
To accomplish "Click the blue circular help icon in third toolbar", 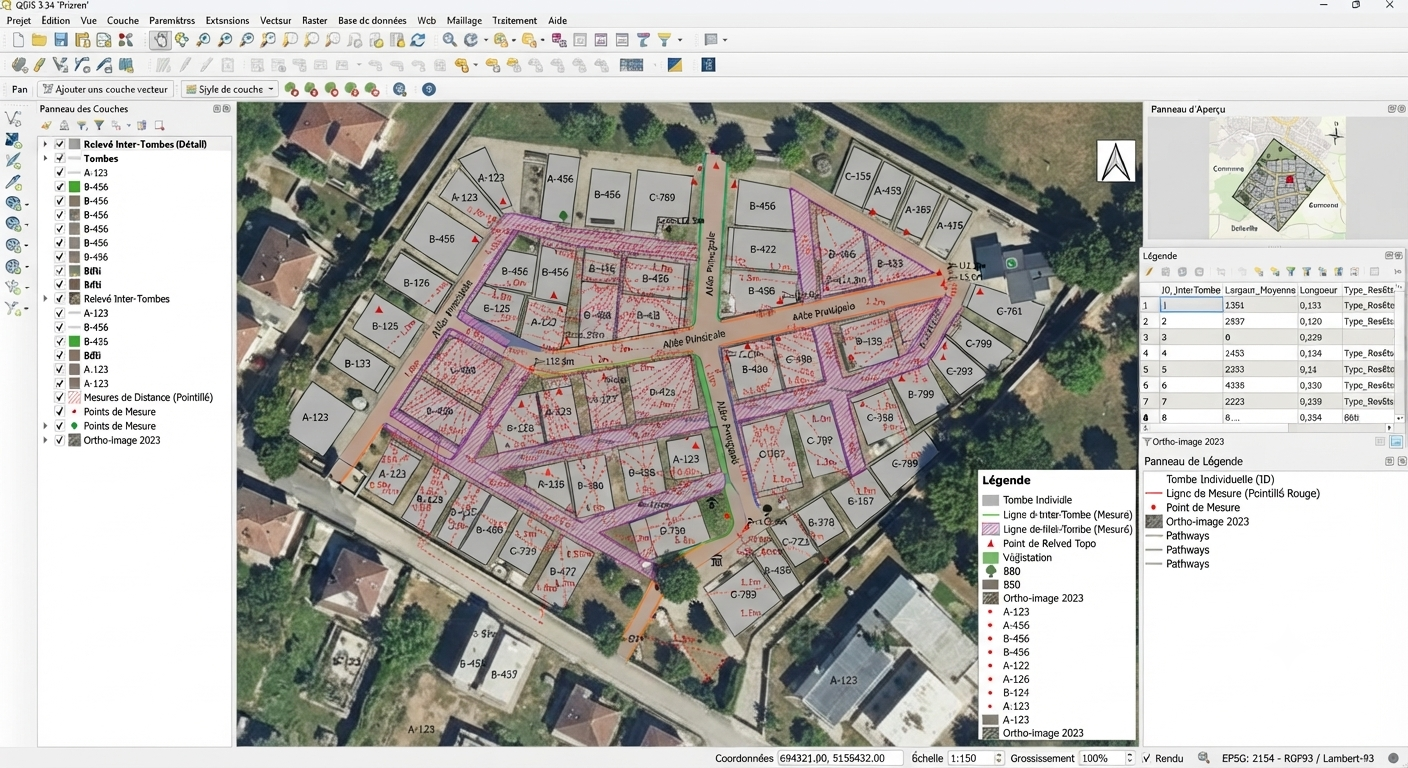I will tap(429, 89).
